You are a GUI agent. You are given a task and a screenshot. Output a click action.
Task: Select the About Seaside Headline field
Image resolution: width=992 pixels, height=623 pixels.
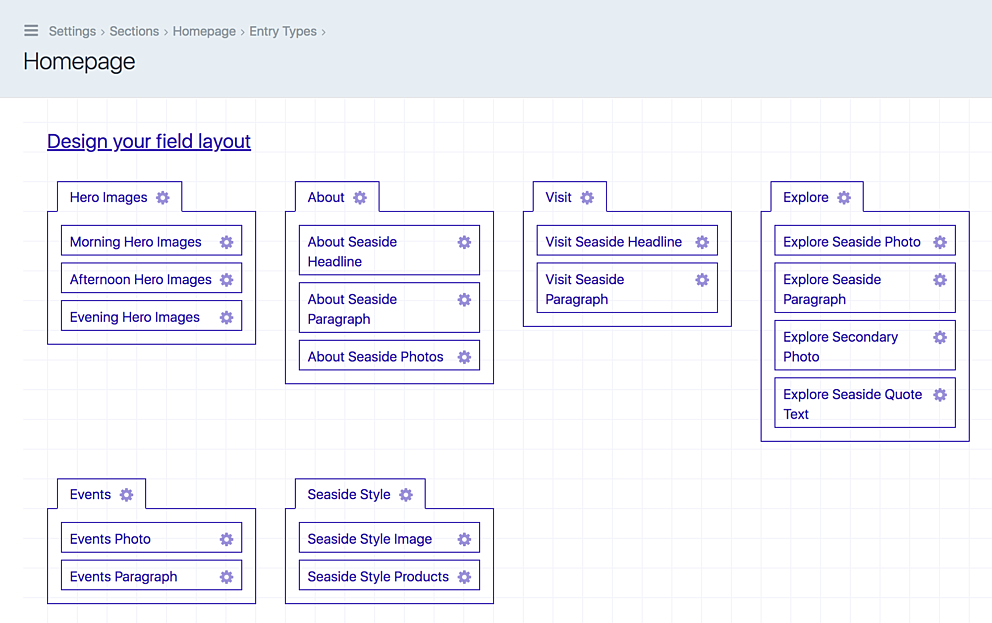pyautogui.click(x=389, y=250)
